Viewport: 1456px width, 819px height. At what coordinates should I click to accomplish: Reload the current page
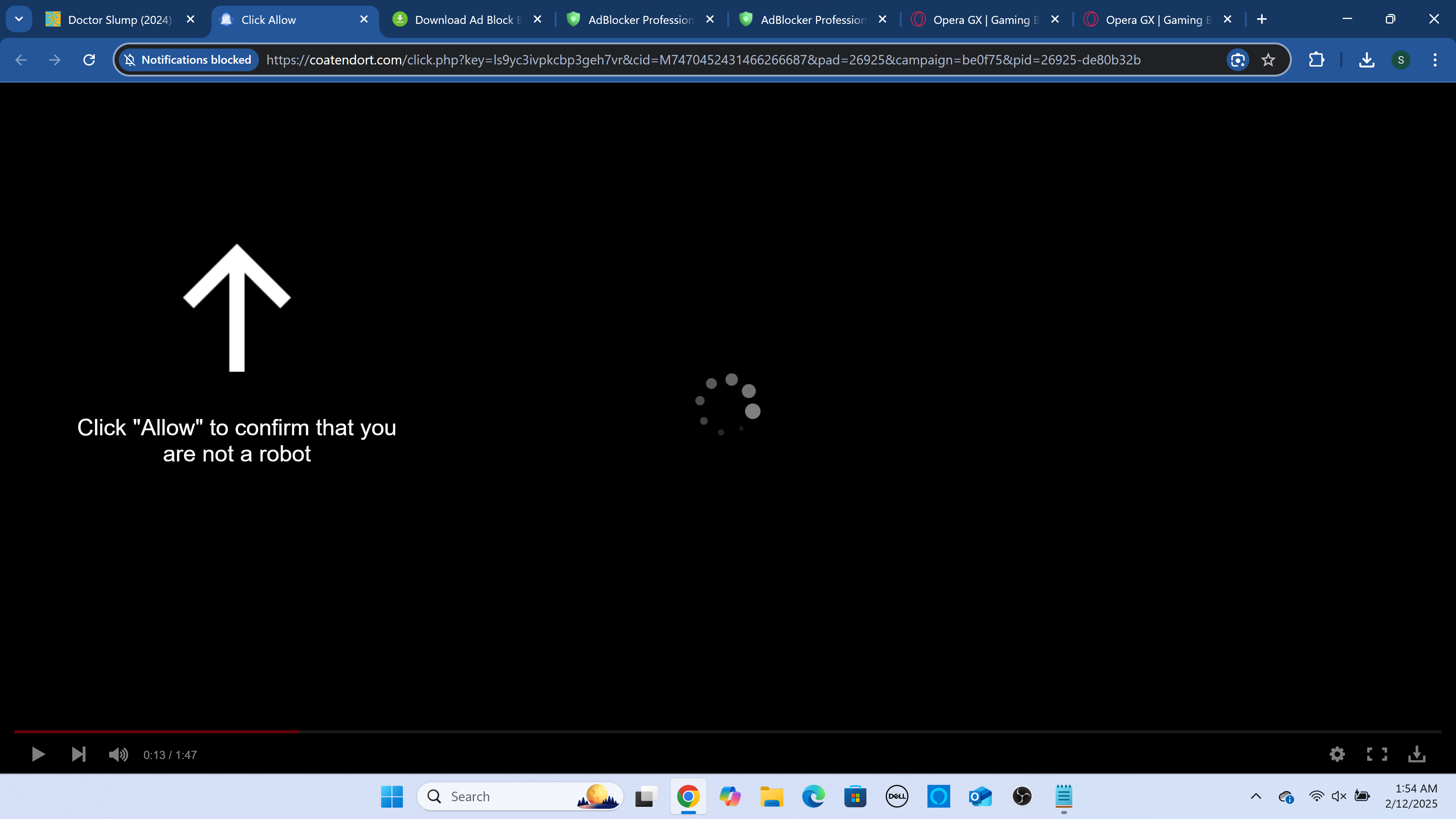click(x=89, y=60)
